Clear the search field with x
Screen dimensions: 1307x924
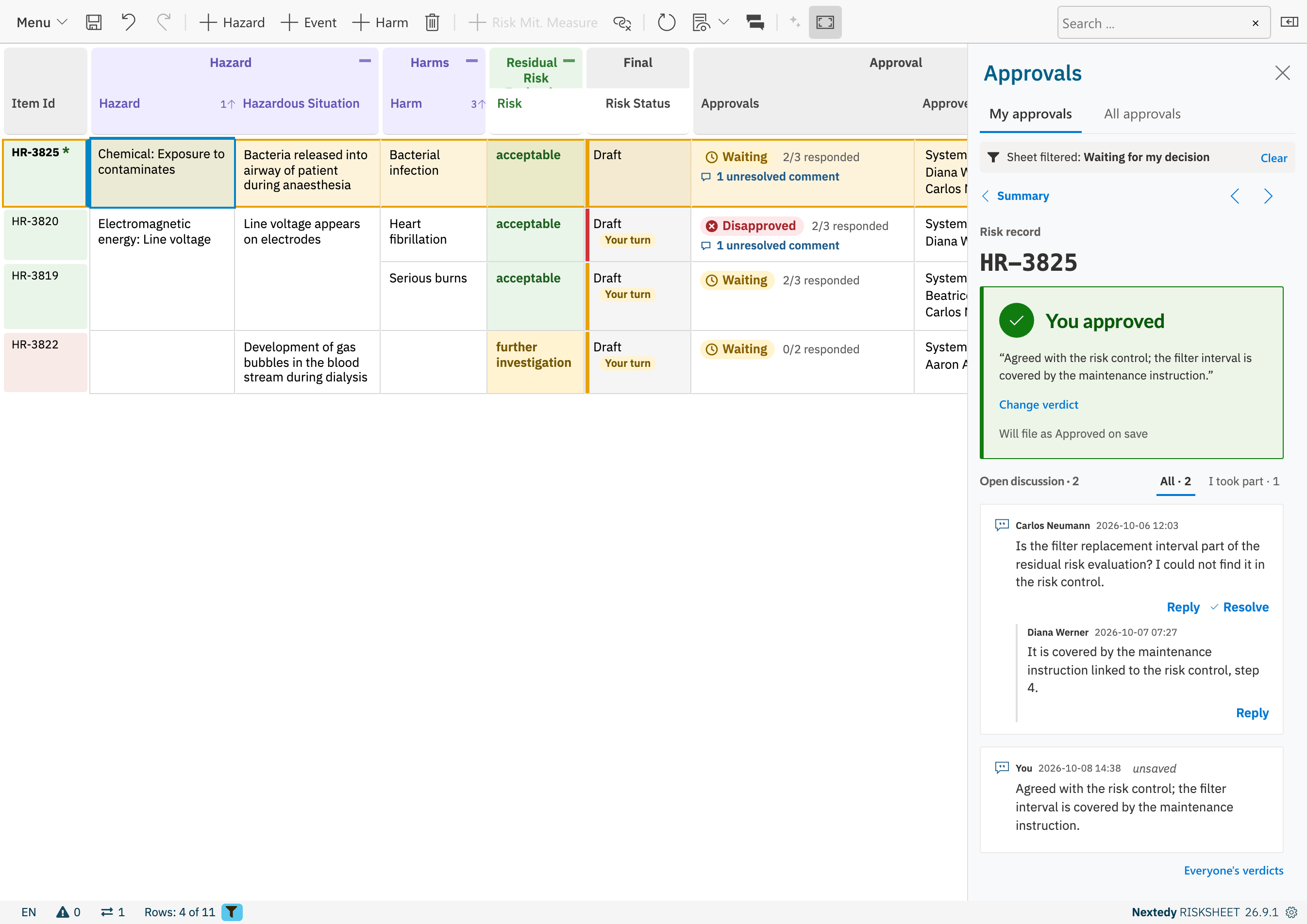[x=1255, y=23]
